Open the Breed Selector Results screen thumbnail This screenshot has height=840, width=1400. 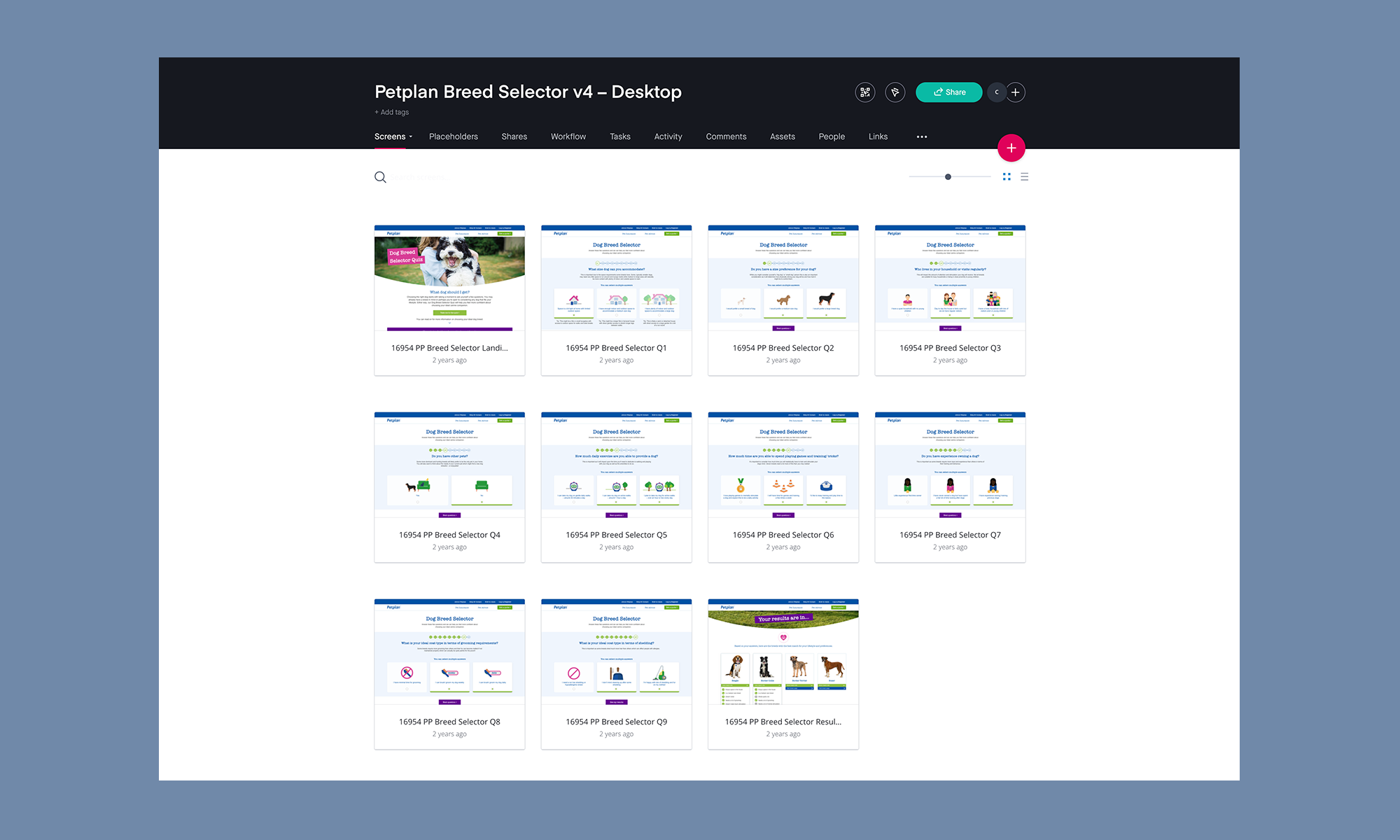(783, 652)
